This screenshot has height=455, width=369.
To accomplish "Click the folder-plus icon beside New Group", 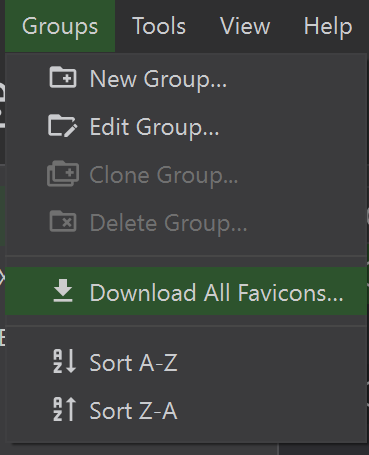I will 63,77.
